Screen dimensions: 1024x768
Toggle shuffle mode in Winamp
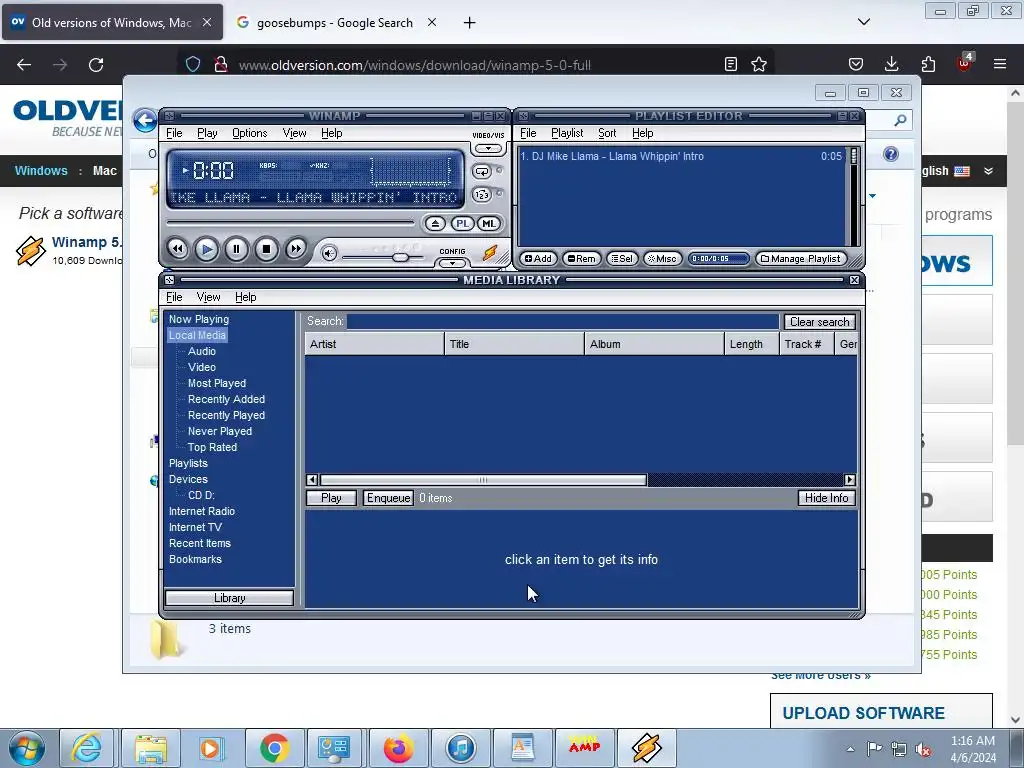[482, 195]
